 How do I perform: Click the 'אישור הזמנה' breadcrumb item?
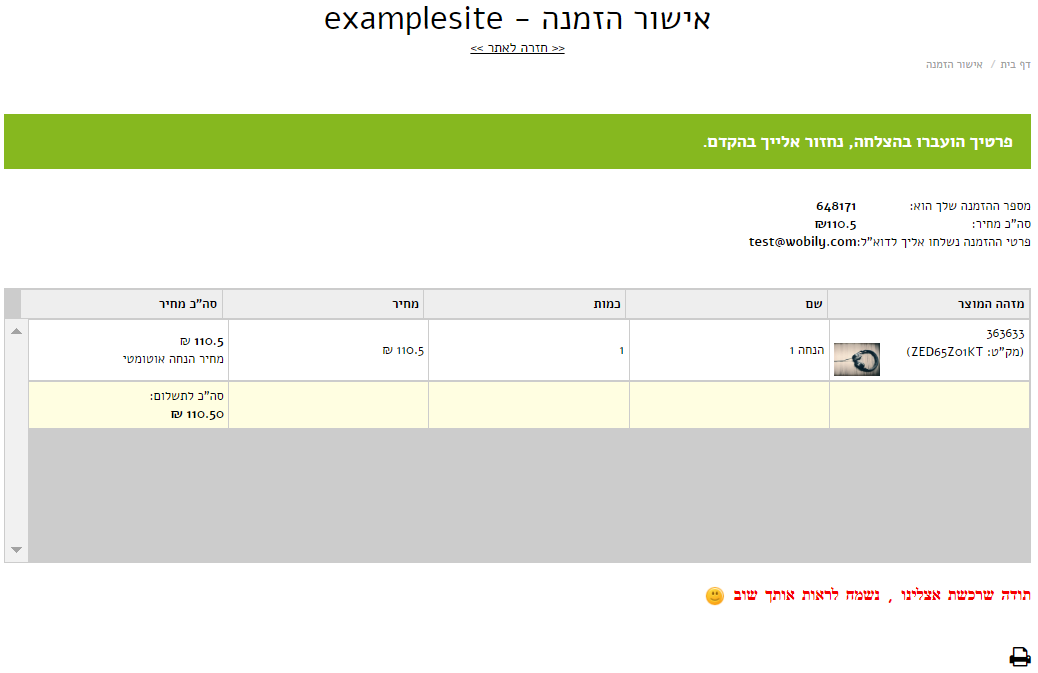(x=954, y=64)
